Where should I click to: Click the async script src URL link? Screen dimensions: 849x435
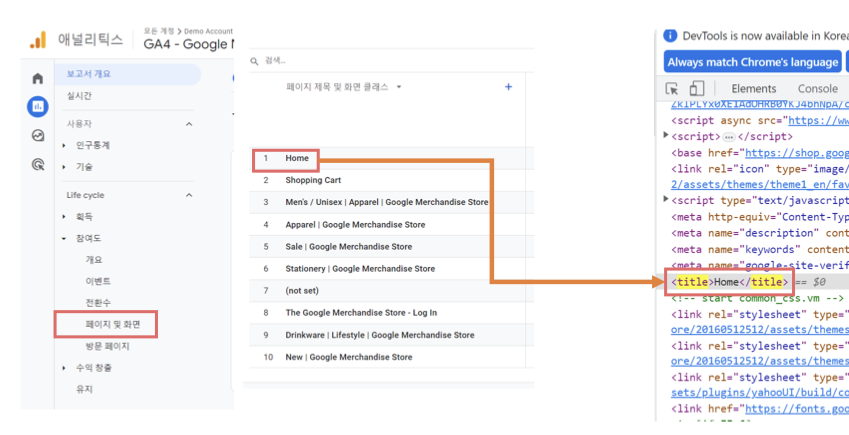pyautogui.click(x=819, y=121)
